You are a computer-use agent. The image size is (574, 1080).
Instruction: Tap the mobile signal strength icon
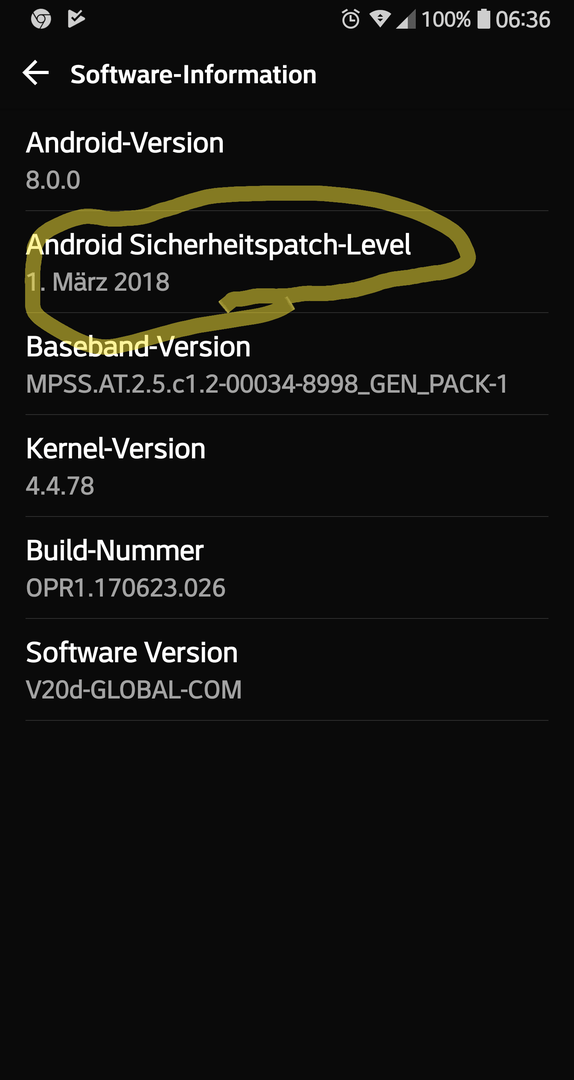[x=406, y=19]
